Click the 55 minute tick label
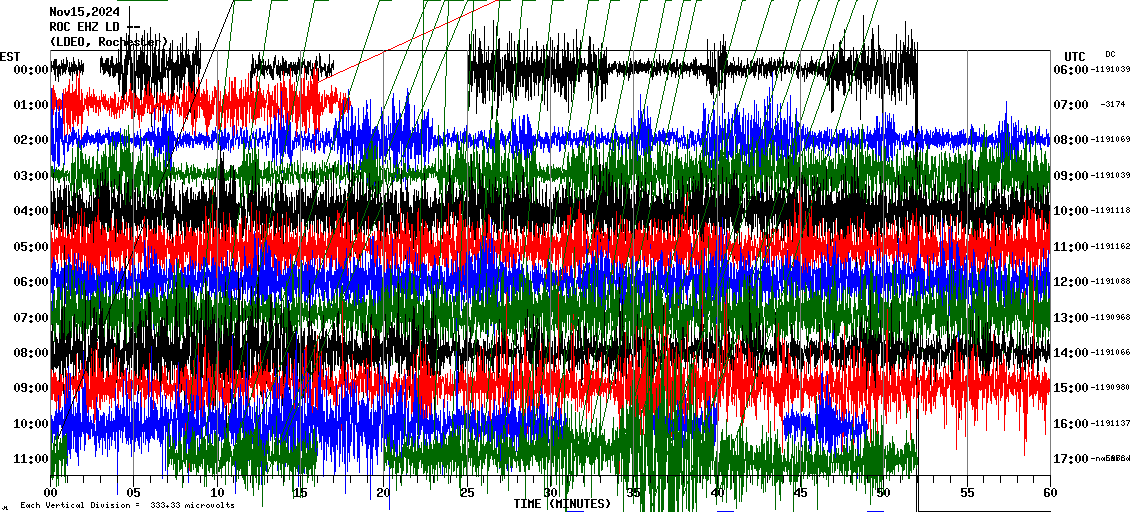The image size is (1130, 519). [967, 493]
